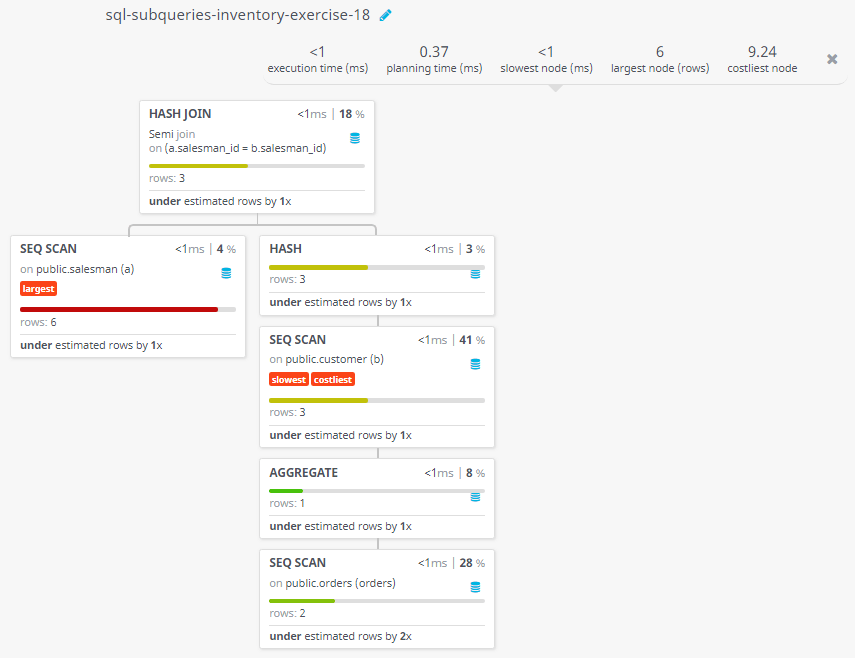This screenshot has height=658, width=855.
Task: Click the database icon in the Hash Join node
Action: 355,139
